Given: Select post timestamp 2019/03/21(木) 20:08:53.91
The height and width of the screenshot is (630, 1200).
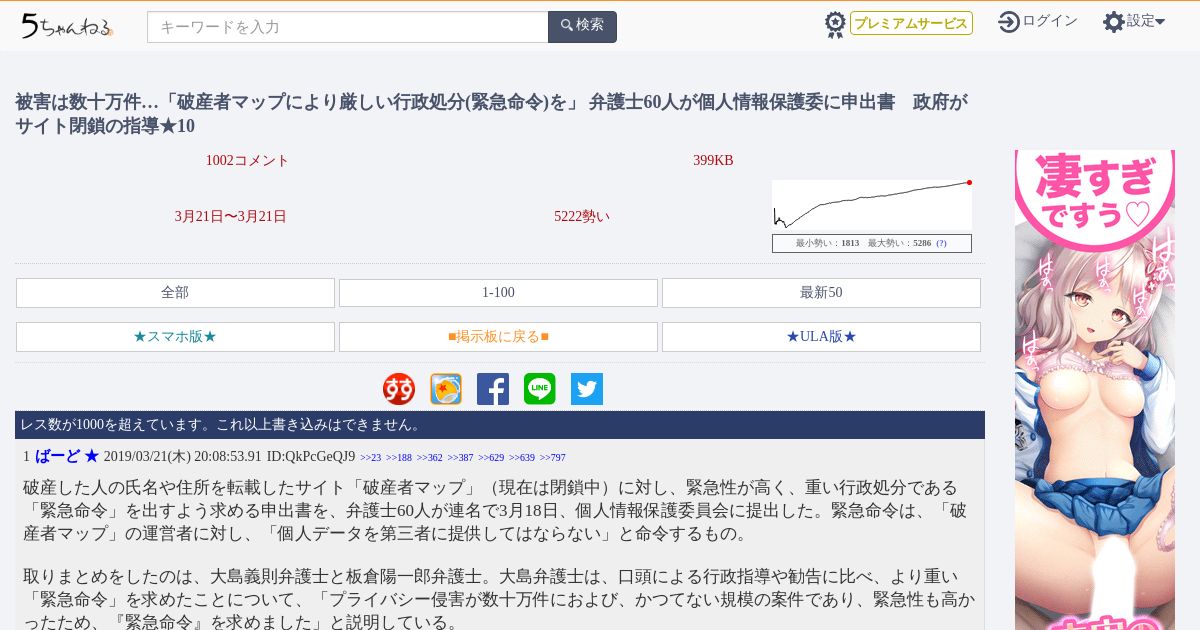Looking at the screenshot, I should pyautogui.click(x=182, y=457).
